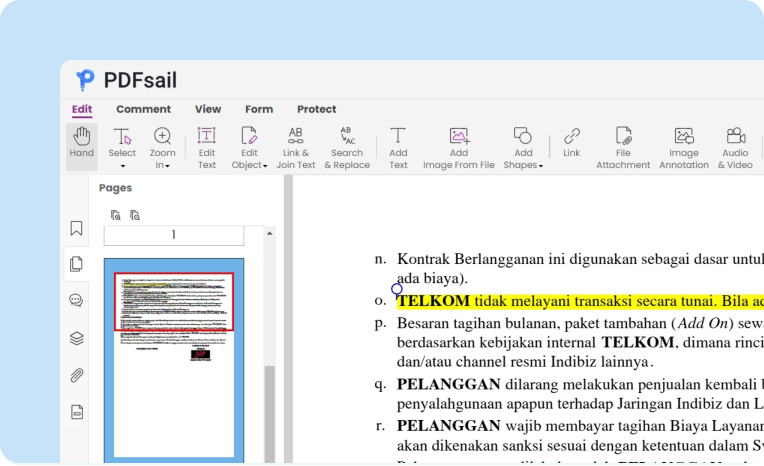Choose the Add Shapes tool
The height and width of the screenshot is (466, 764).
click(x=522, y=148)
